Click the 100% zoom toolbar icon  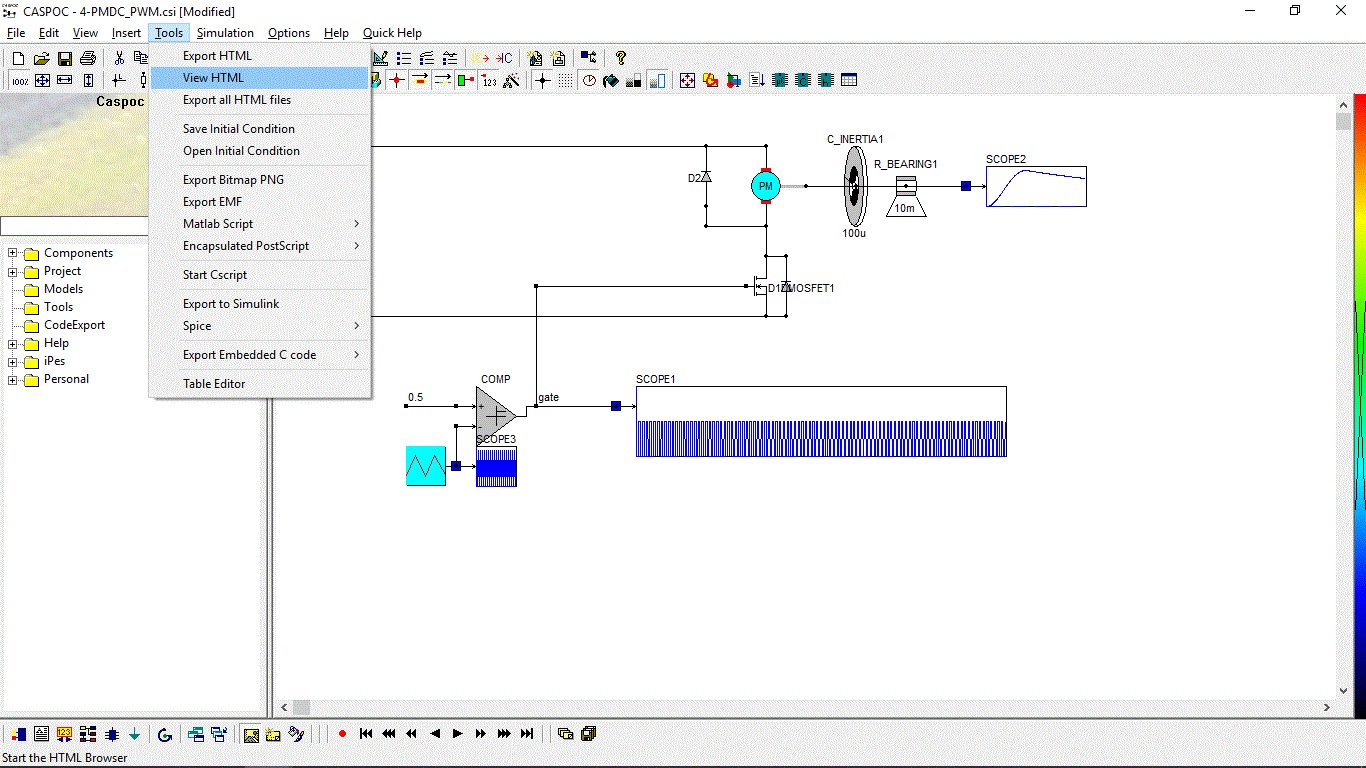tap(19, 80)
